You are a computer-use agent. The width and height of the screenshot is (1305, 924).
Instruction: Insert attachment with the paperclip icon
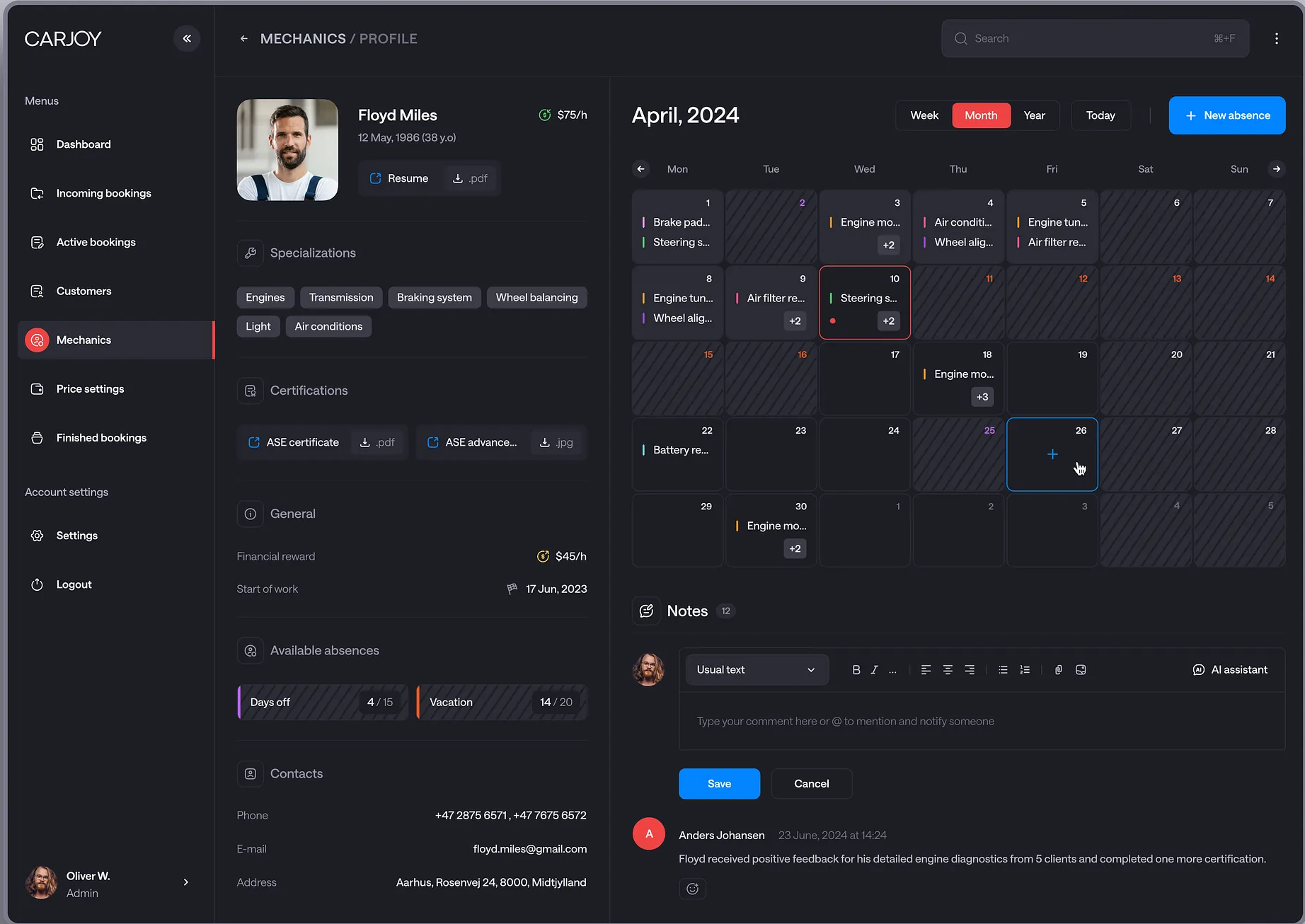[1058, 670]
